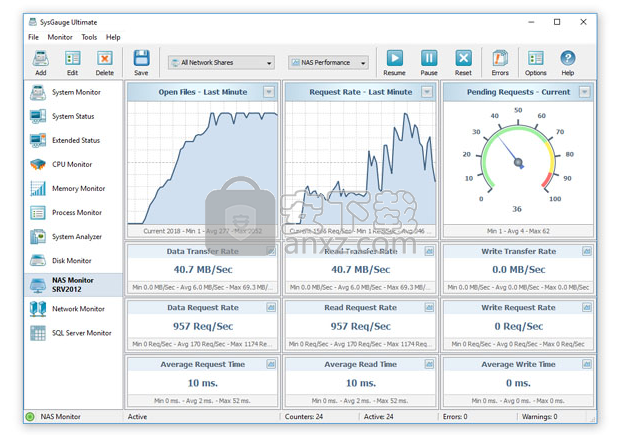Viewport: 626px width, 435px height.
Task: Open the Pending Requests gauge dropdown arrow
Action: point(584,92)
